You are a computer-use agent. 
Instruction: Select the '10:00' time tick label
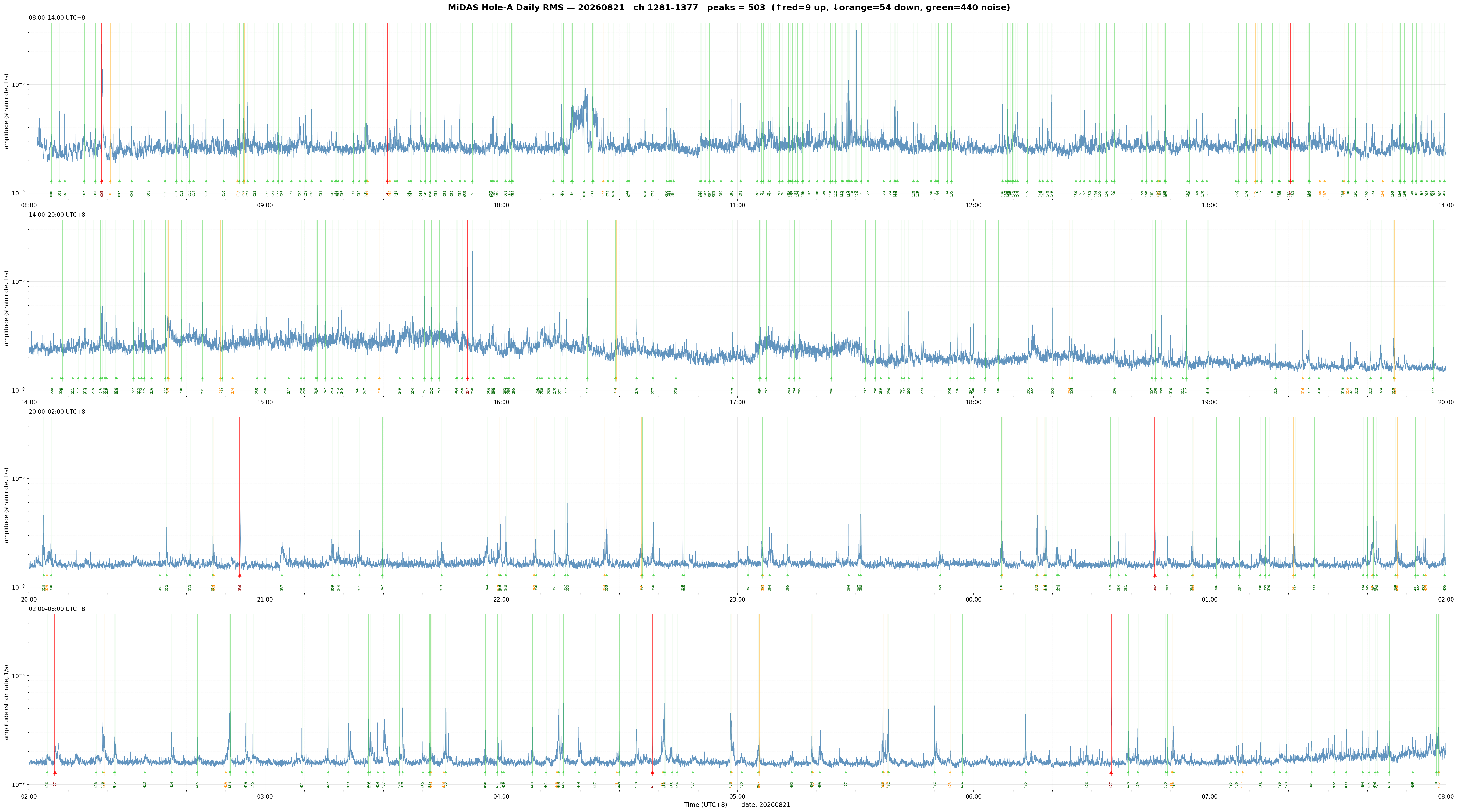point(501,205)
